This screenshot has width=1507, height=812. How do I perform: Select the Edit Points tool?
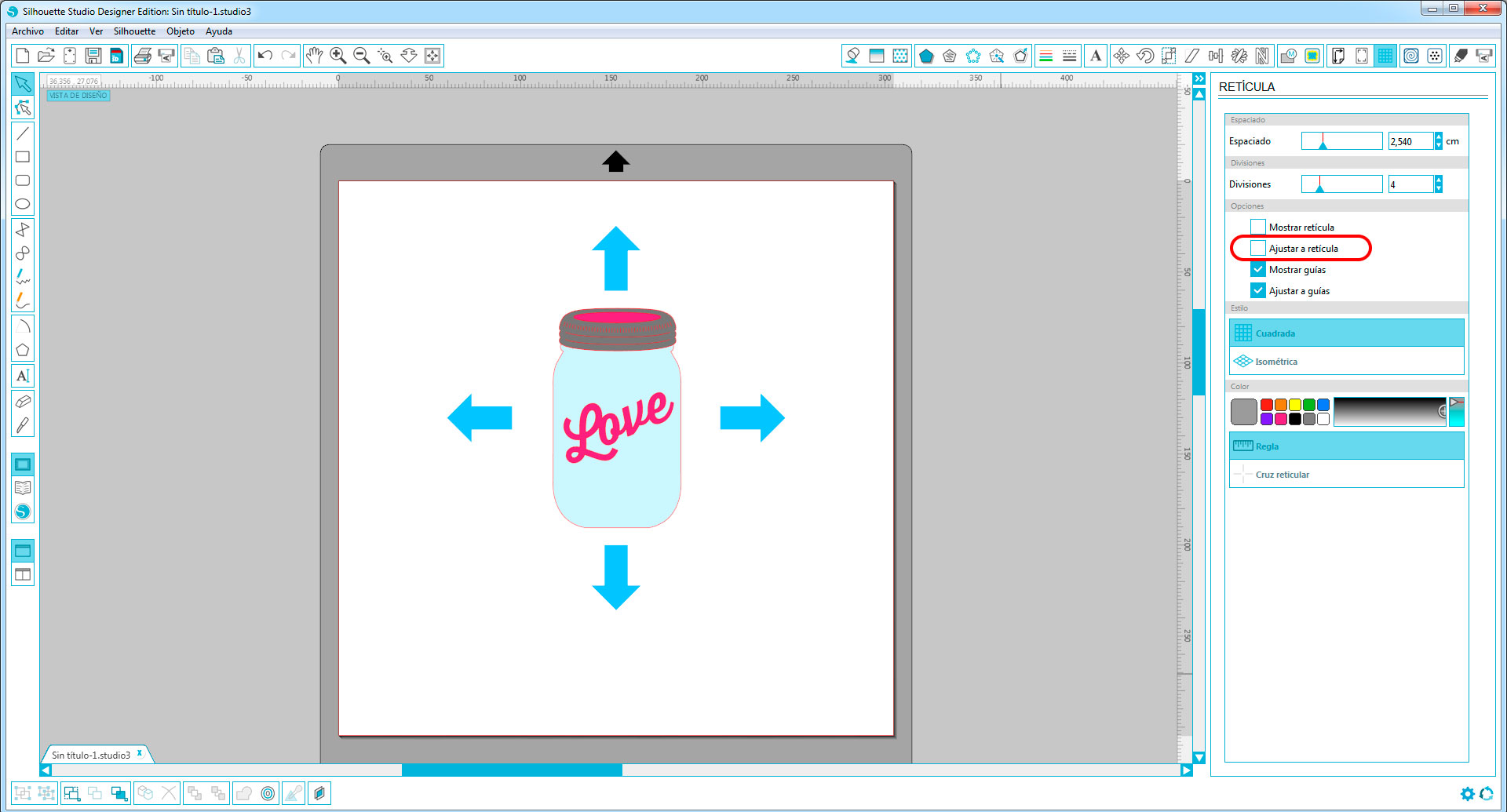pyautogui.click(x=23, y=107)
